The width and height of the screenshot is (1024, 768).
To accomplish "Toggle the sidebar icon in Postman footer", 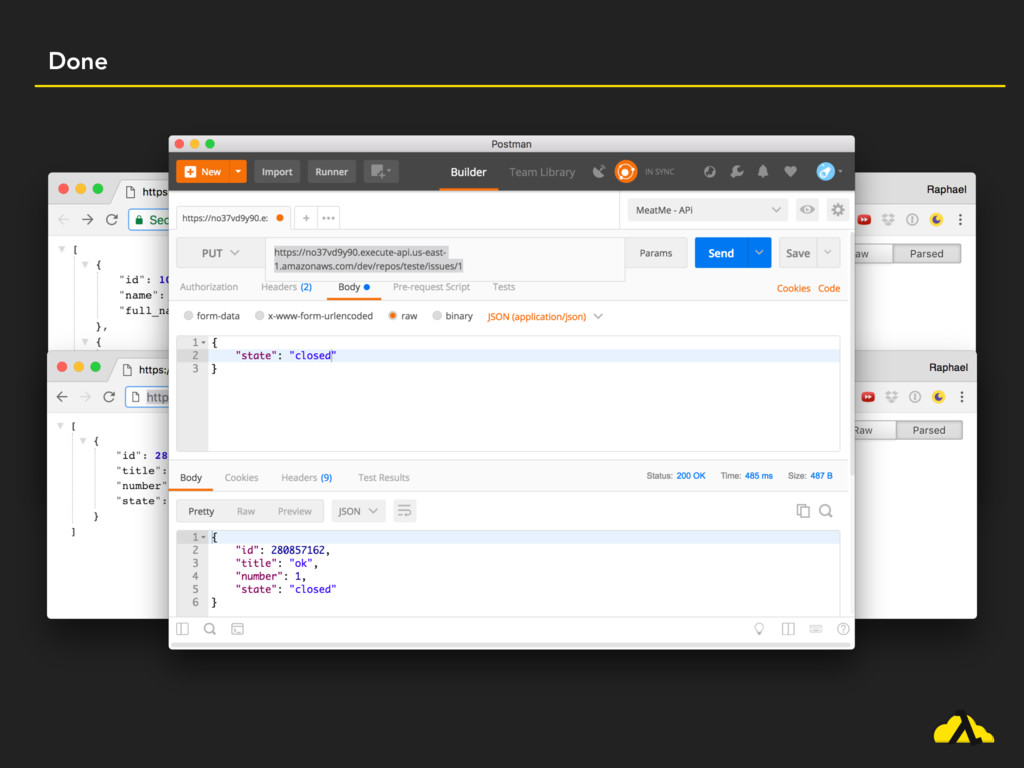I will point(182,629).
